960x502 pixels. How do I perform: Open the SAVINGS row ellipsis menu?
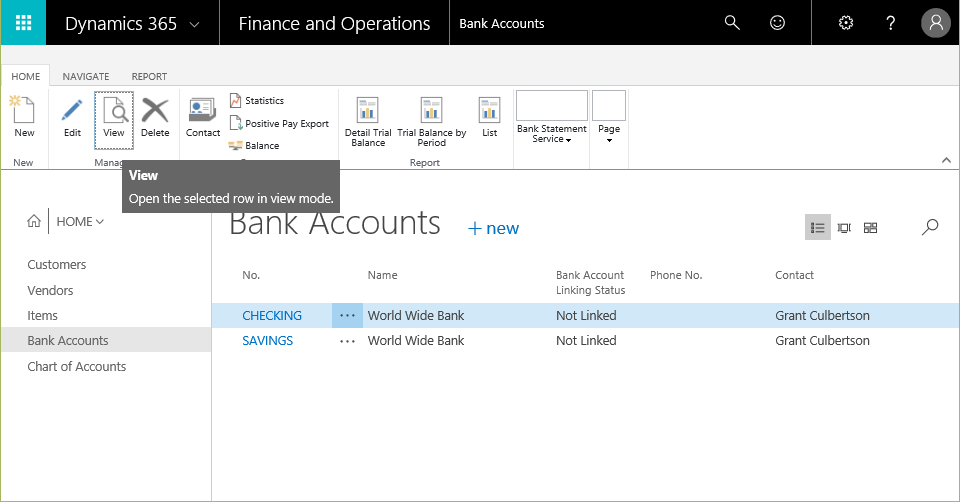point(347,341)
